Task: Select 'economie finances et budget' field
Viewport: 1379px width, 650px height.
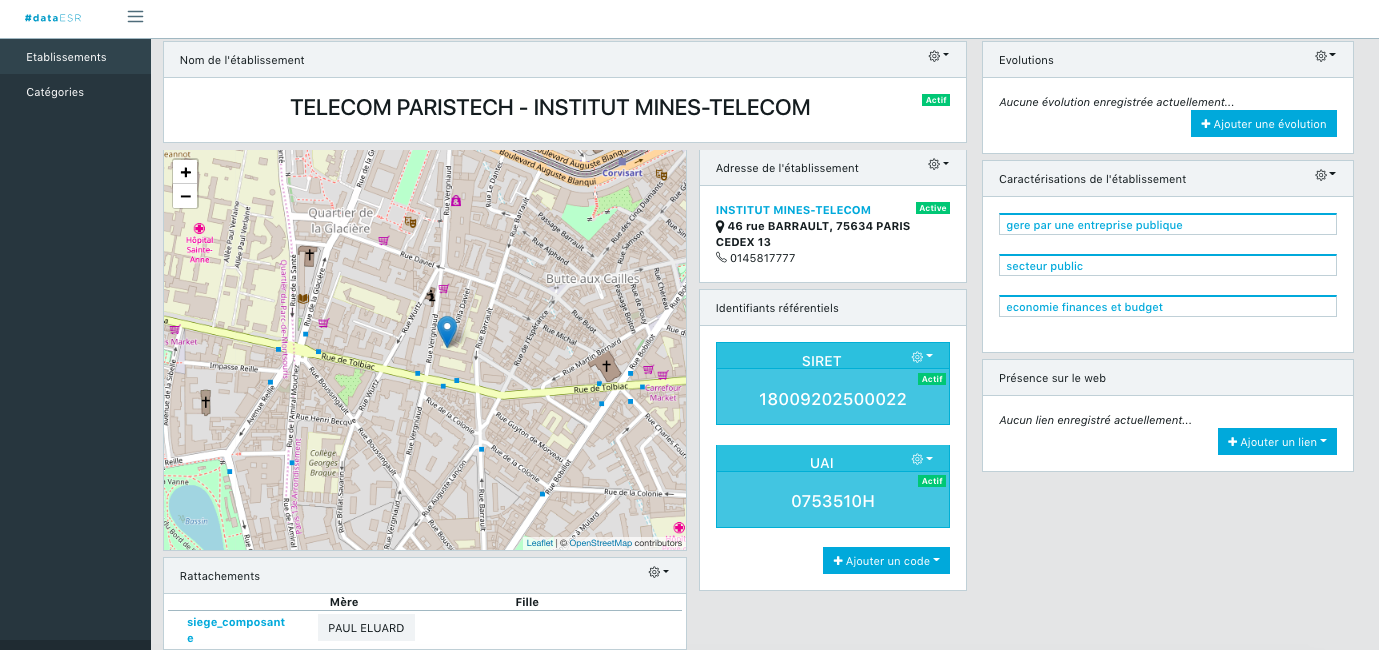Action: coord(1168,307)
